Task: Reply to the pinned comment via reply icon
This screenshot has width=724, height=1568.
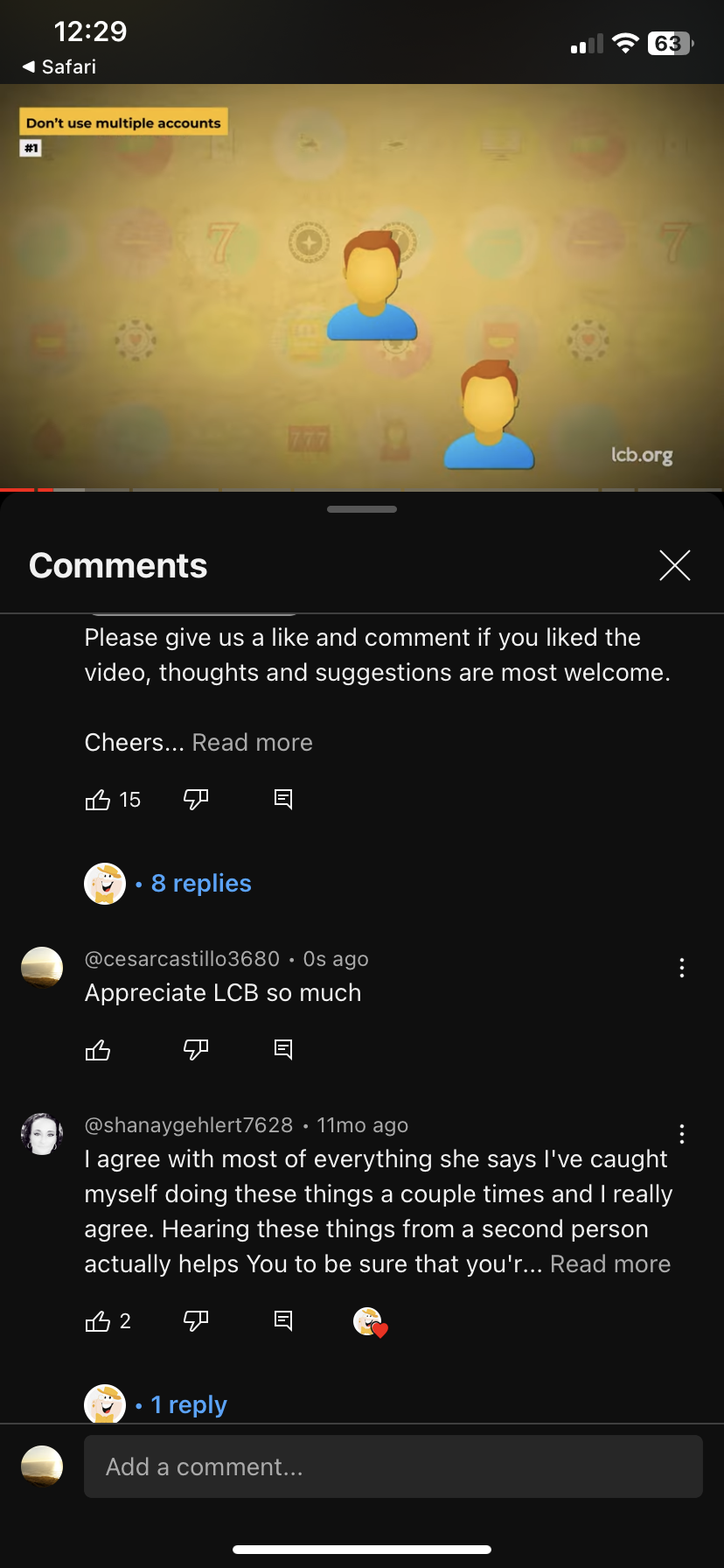Action: coord(283,799)
